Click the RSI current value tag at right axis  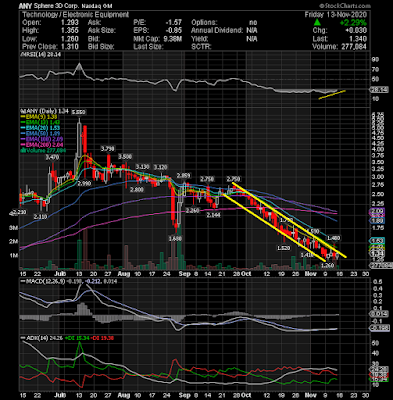tap(379, 90)
